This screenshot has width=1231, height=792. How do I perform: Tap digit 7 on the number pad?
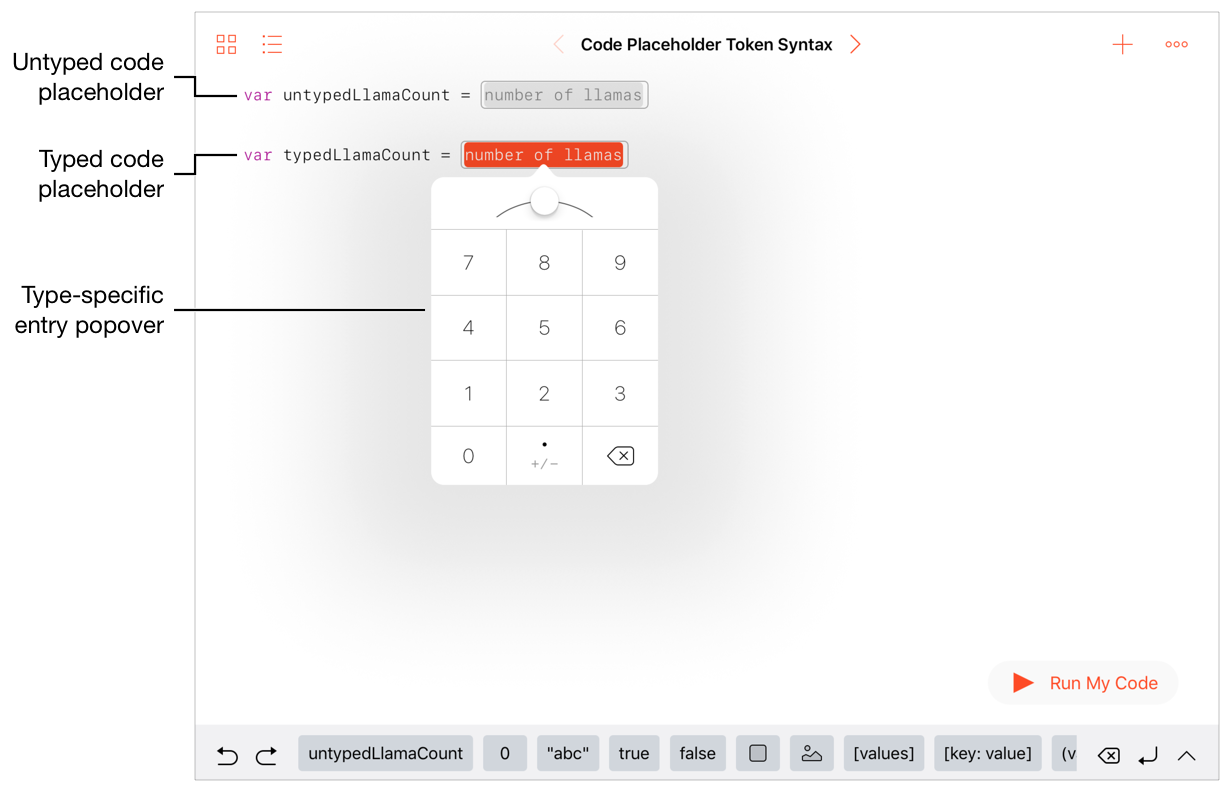468,263
